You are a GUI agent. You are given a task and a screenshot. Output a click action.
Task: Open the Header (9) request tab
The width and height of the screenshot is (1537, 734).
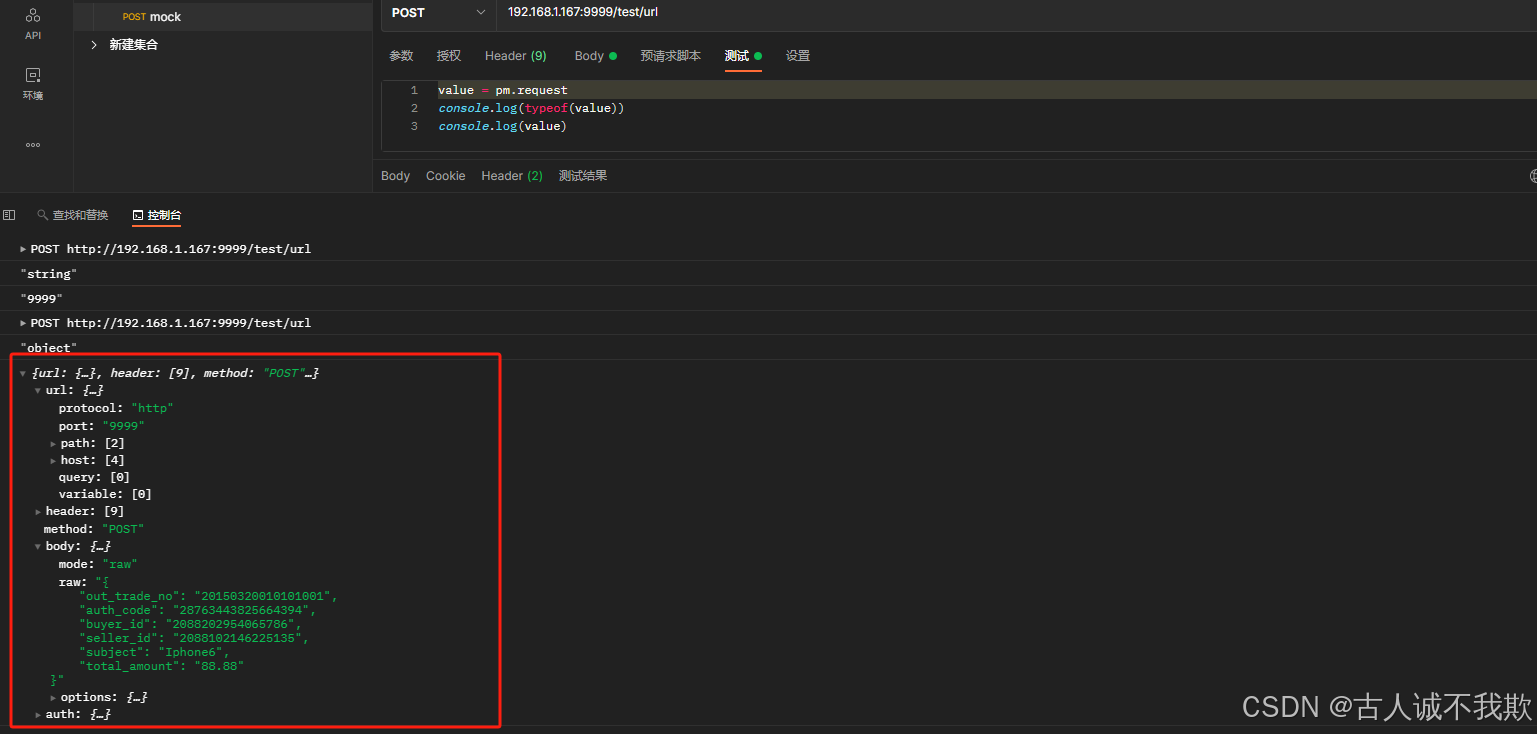pos(516,56)
